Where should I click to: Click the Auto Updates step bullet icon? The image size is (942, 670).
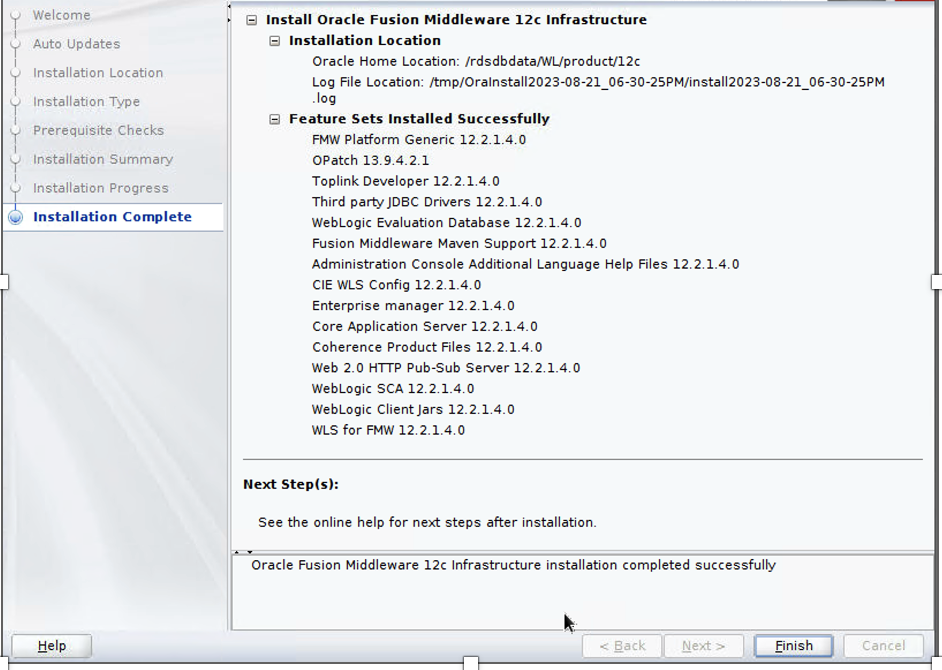tap(16, 44)
